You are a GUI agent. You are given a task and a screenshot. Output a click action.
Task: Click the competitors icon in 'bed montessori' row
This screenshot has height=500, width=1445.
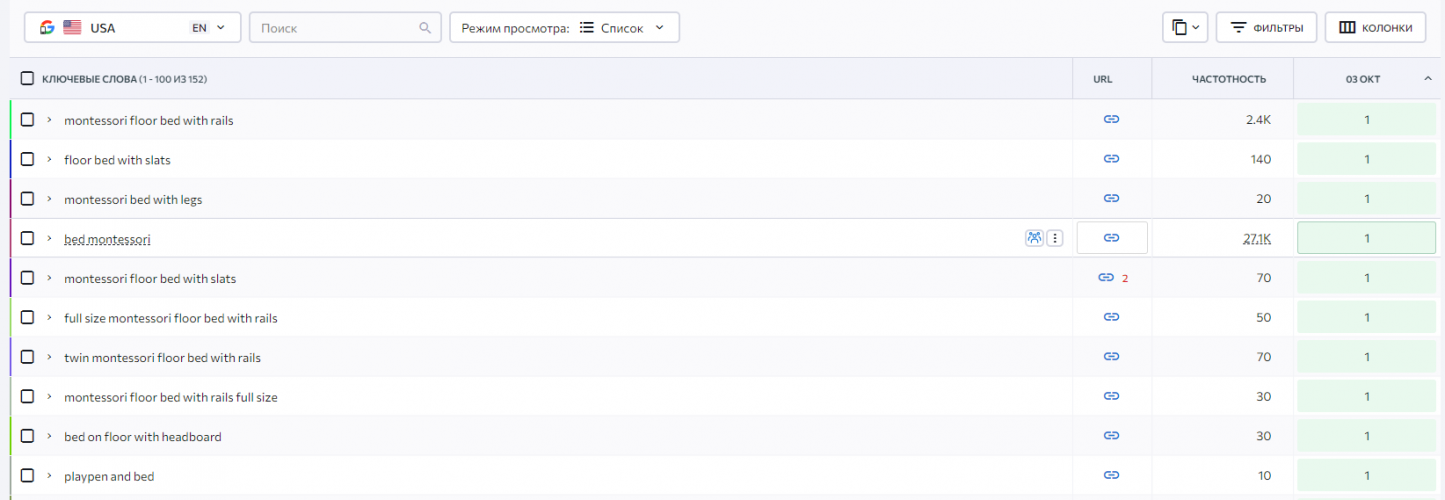pos(1034,238)
